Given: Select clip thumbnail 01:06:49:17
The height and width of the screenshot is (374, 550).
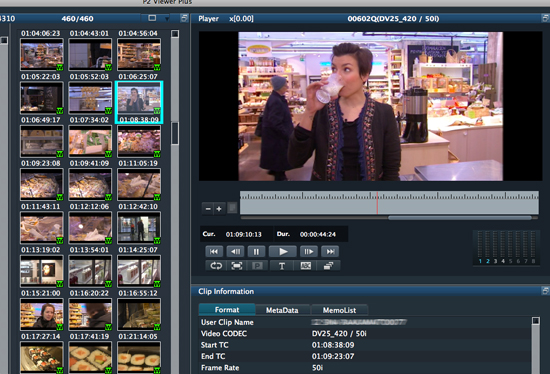Looking at the screenshot, I should tap(41, 98).
